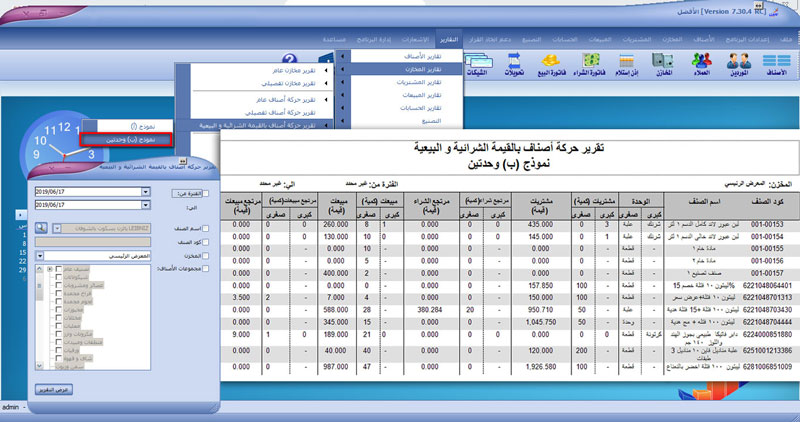Open the الأصناف items toolbar icon
Screen dimensions: 800x422
point(777,65)
